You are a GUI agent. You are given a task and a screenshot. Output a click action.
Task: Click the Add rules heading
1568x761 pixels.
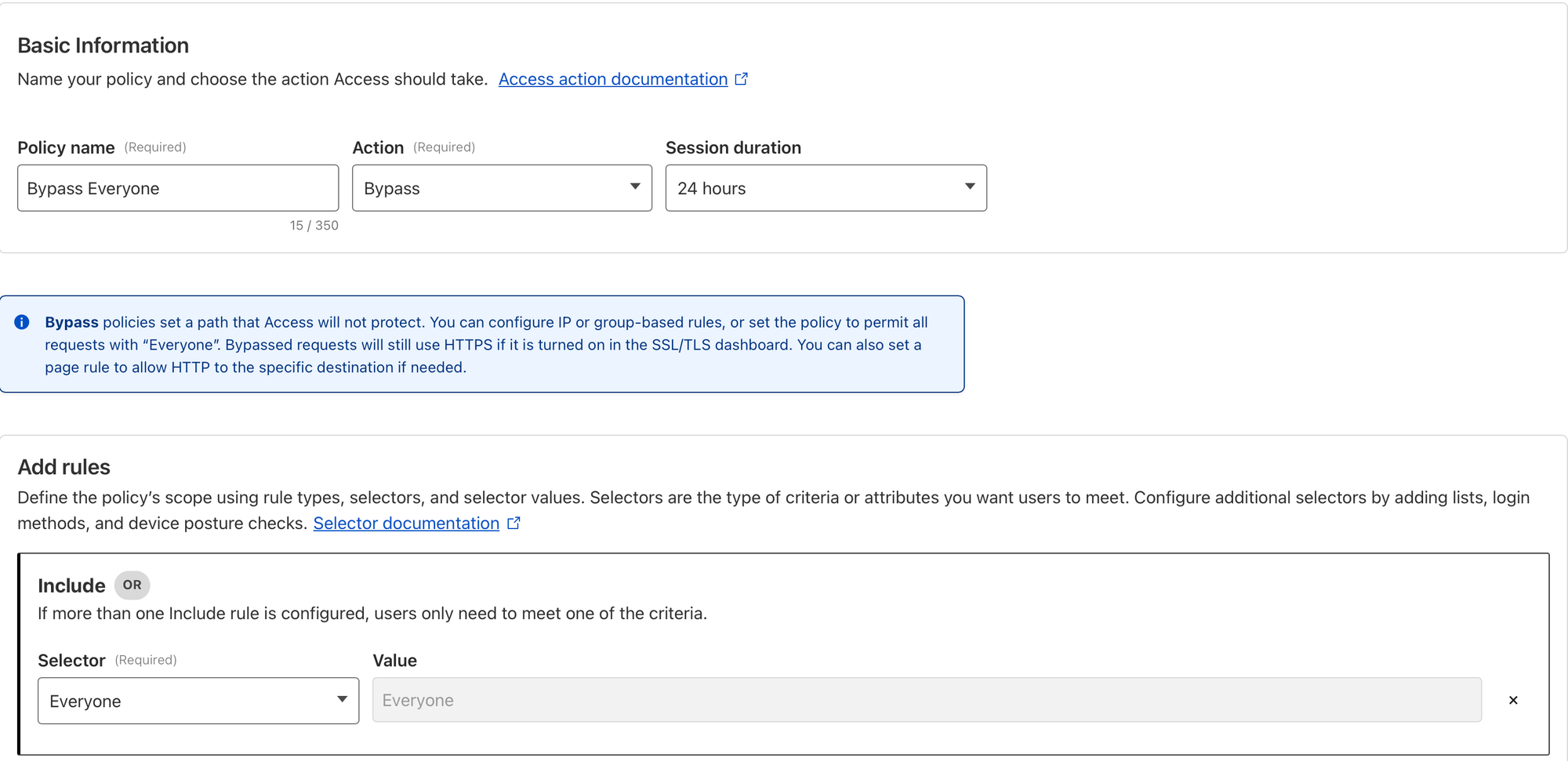[64, 467]
